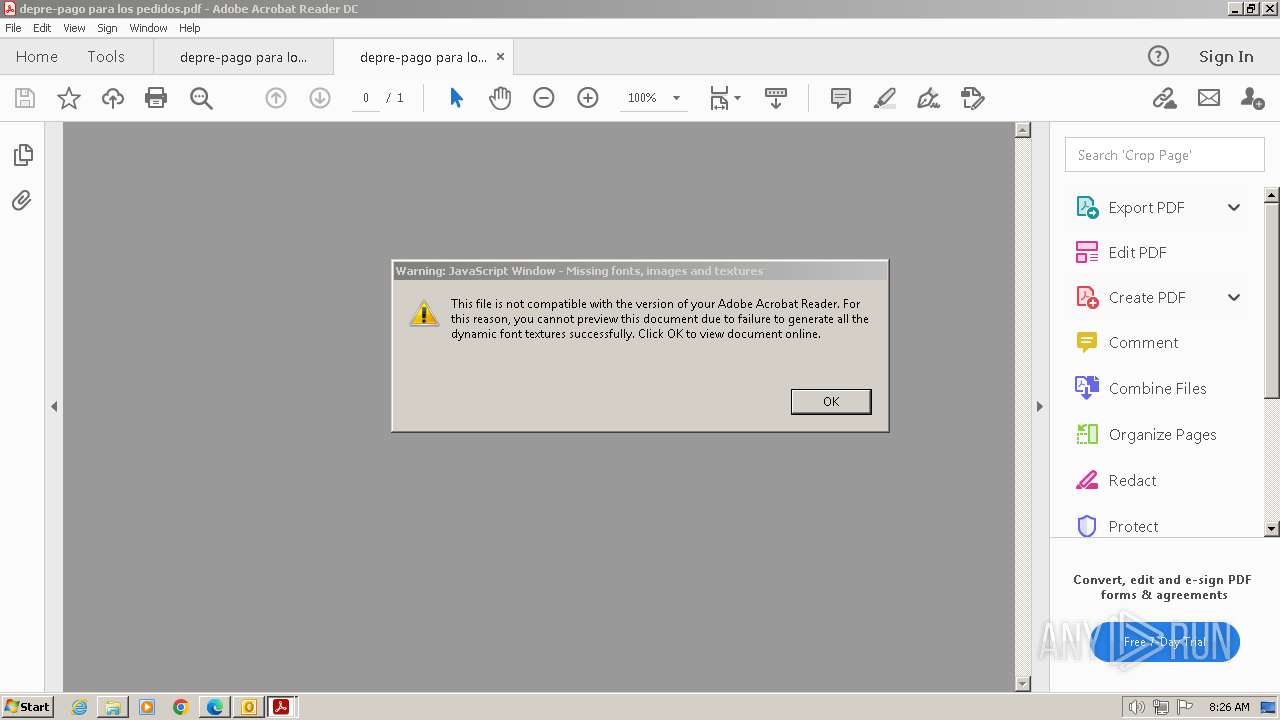Expand Export PDF chevron

click(x=1234, y=207)
